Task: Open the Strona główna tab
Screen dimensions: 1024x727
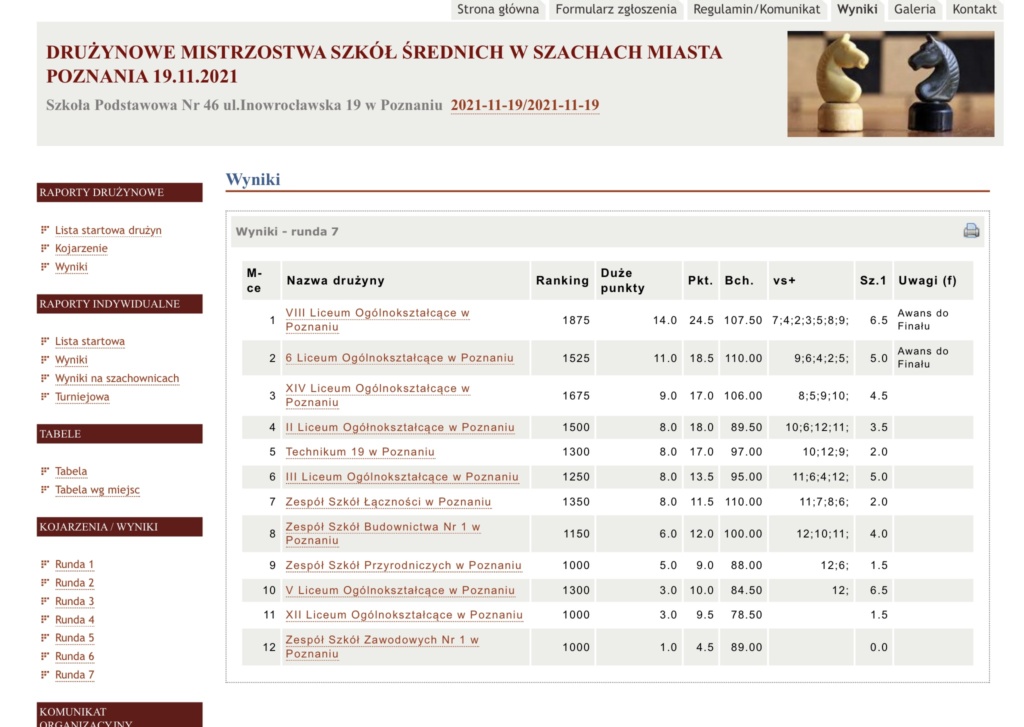Action: tap(498, 10)
